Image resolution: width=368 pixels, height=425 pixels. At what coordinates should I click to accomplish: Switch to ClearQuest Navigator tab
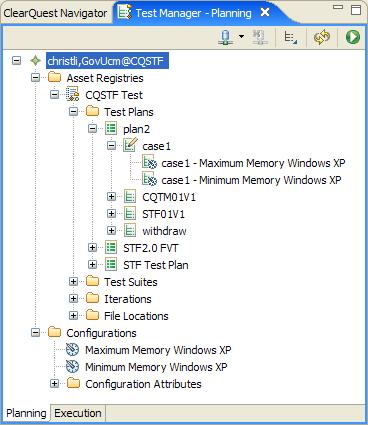pyautogui.click(x=55, y=13)
